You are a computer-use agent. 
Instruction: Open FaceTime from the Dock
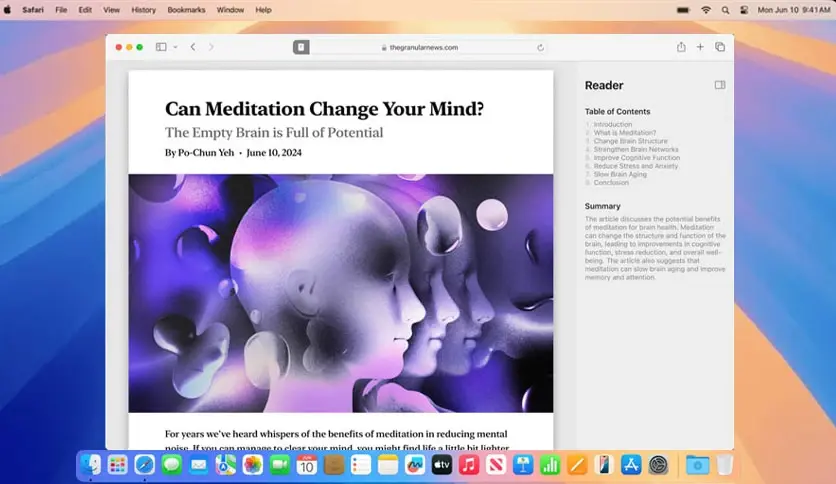coord(280,465)
